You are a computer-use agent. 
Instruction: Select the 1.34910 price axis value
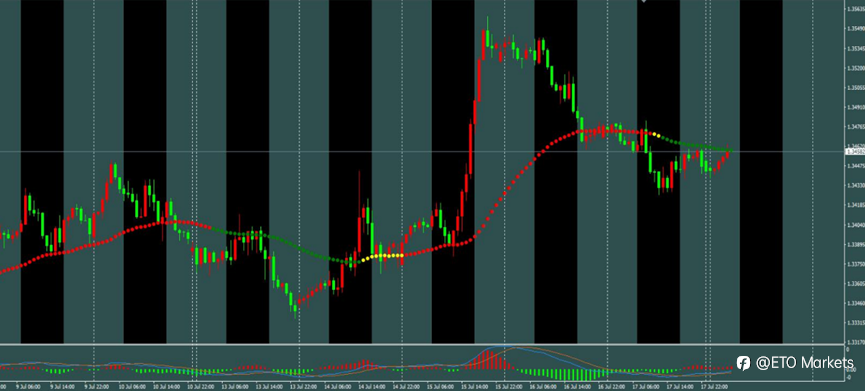click(x=856, y=107)
